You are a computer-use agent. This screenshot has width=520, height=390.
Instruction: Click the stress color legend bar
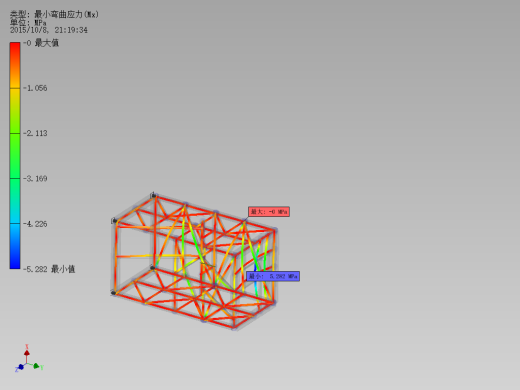coord(15,155)
